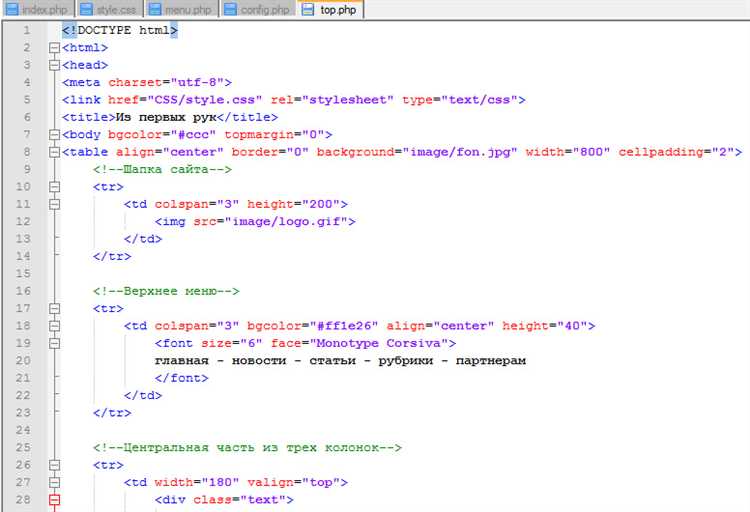750x512 pixels.
Task: Fold the body tag at line 7
Action: tap(54, 134)
